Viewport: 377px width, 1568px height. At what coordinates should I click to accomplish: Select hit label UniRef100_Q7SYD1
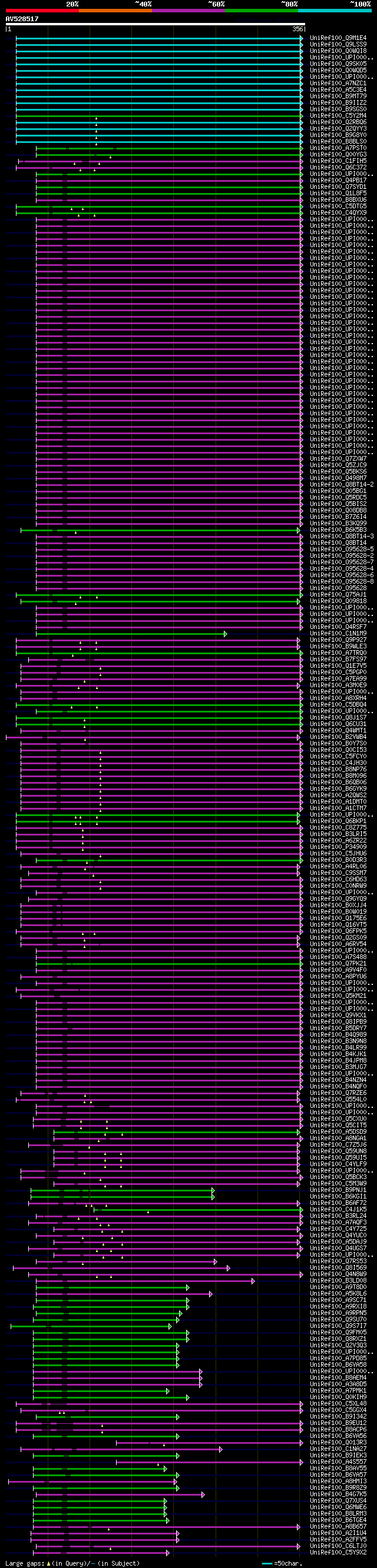[338, 187]
